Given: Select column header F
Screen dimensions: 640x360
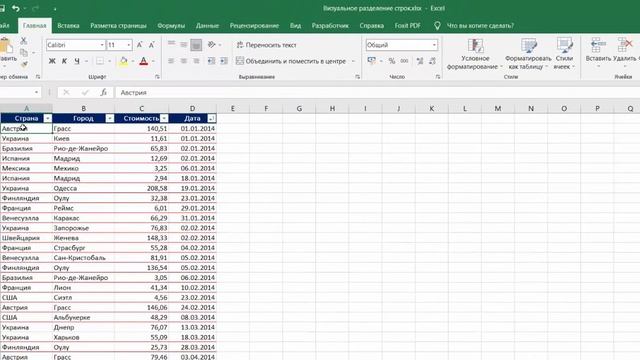Looking at the screenshot, I should point(266,109).
